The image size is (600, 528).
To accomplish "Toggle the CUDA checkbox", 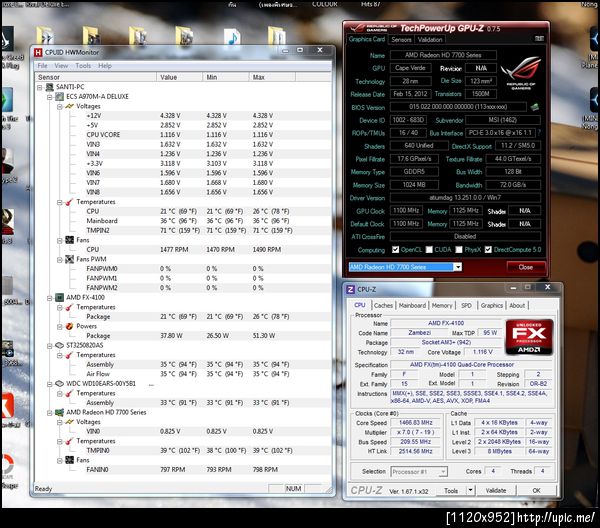I will click(x=429, y=250).
